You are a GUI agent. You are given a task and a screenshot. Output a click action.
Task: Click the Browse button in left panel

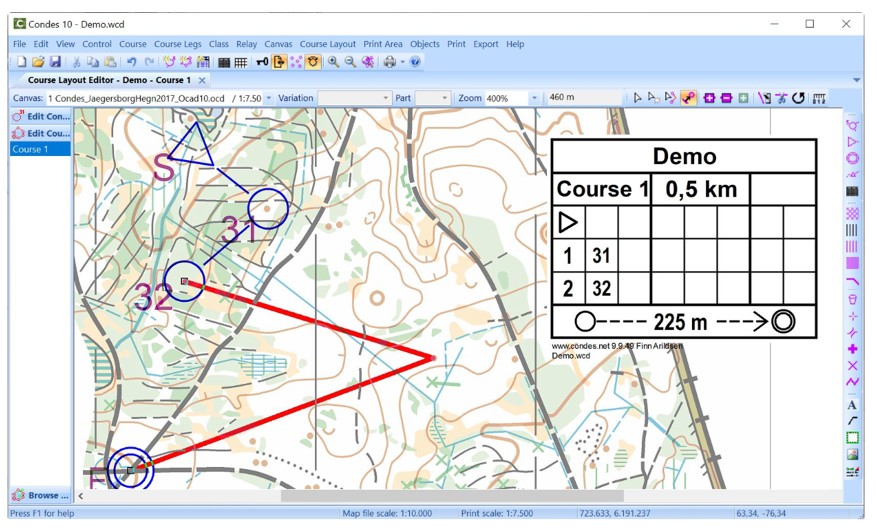click(x=41, y=495)
